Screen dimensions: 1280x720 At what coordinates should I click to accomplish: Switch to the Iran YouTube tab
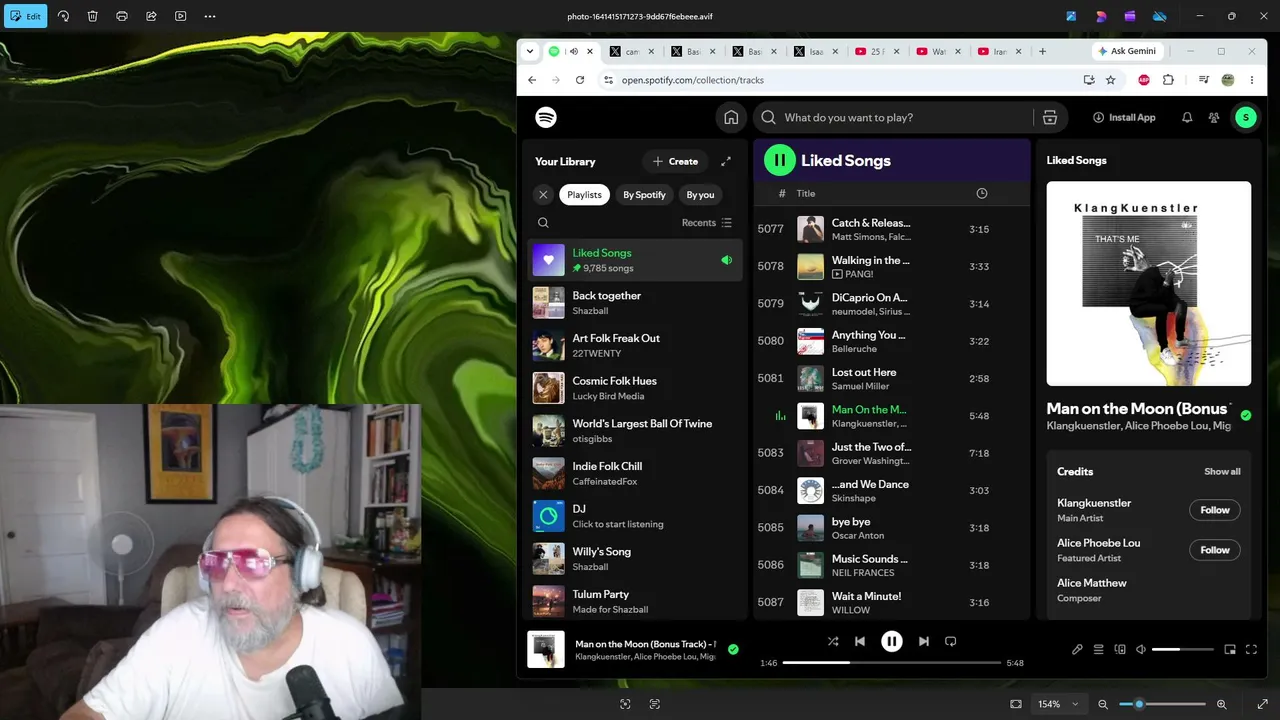tap(999, 51)
